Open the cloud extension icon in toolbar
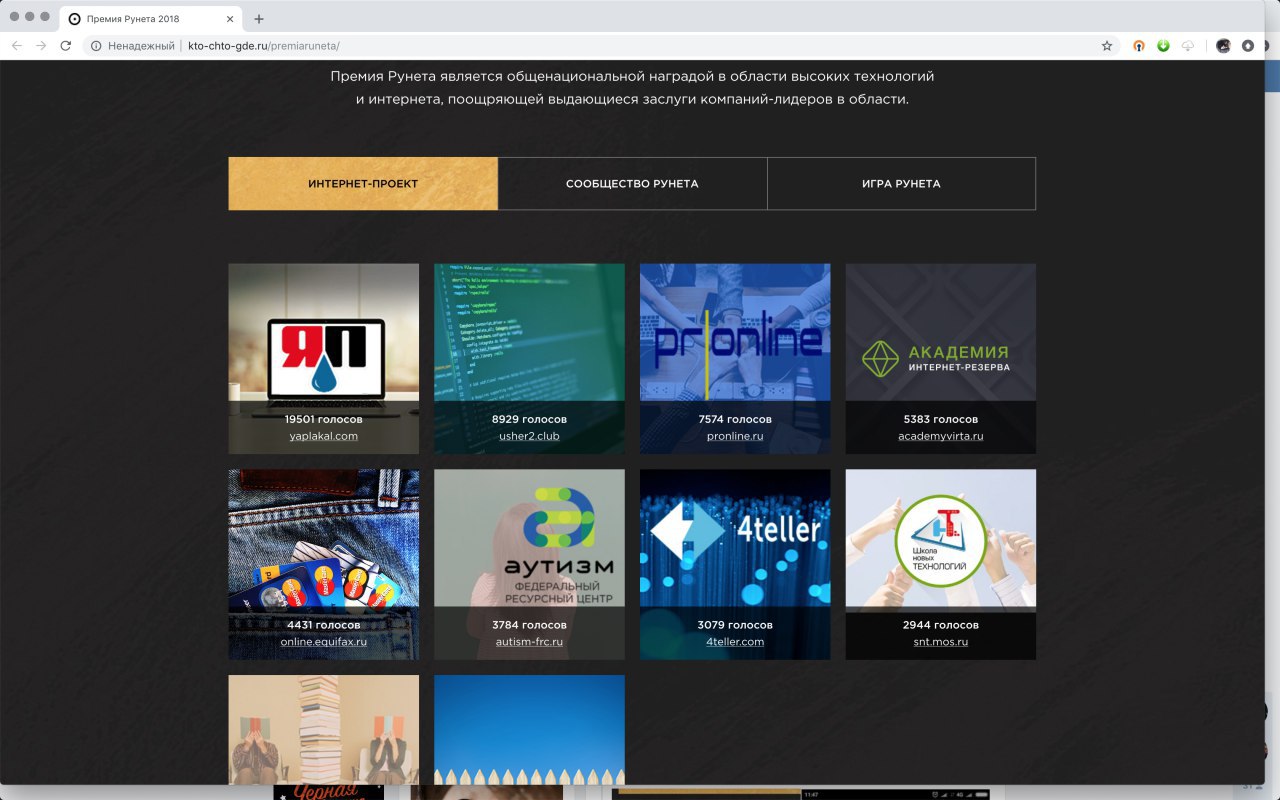Image resolution: width=1280 pixels, height=800 pixels. pyautogui.click(x=1188, y=46)
